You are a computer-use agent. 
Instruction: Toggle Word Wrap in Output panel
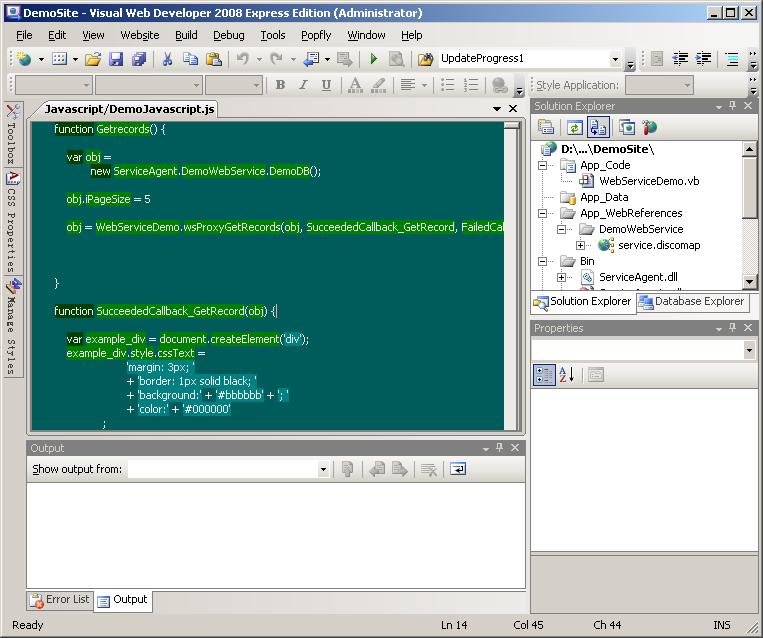coord(458,469)
